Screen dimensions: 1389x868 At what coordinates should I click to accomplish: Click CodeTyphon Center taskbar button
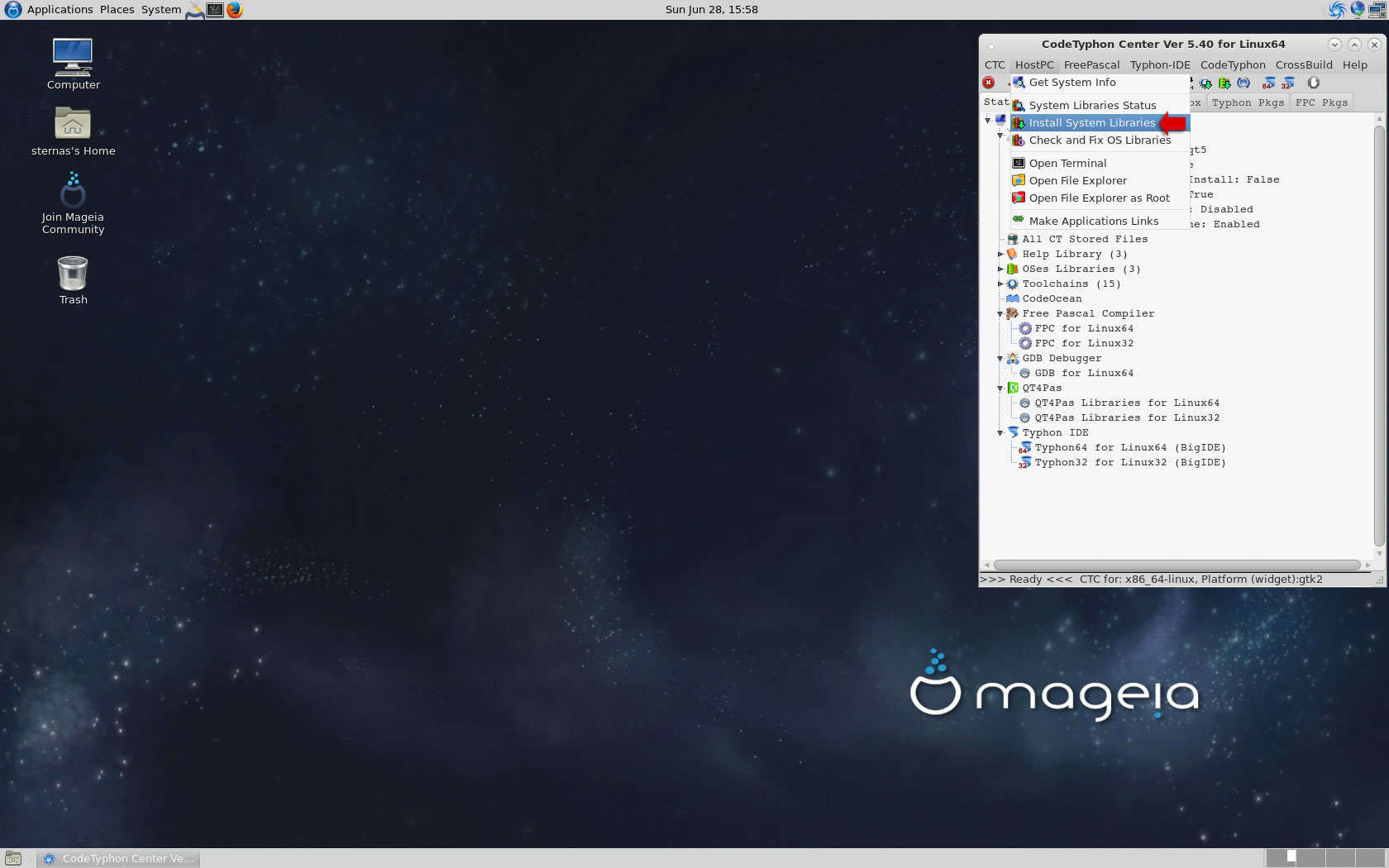(119, 858)
